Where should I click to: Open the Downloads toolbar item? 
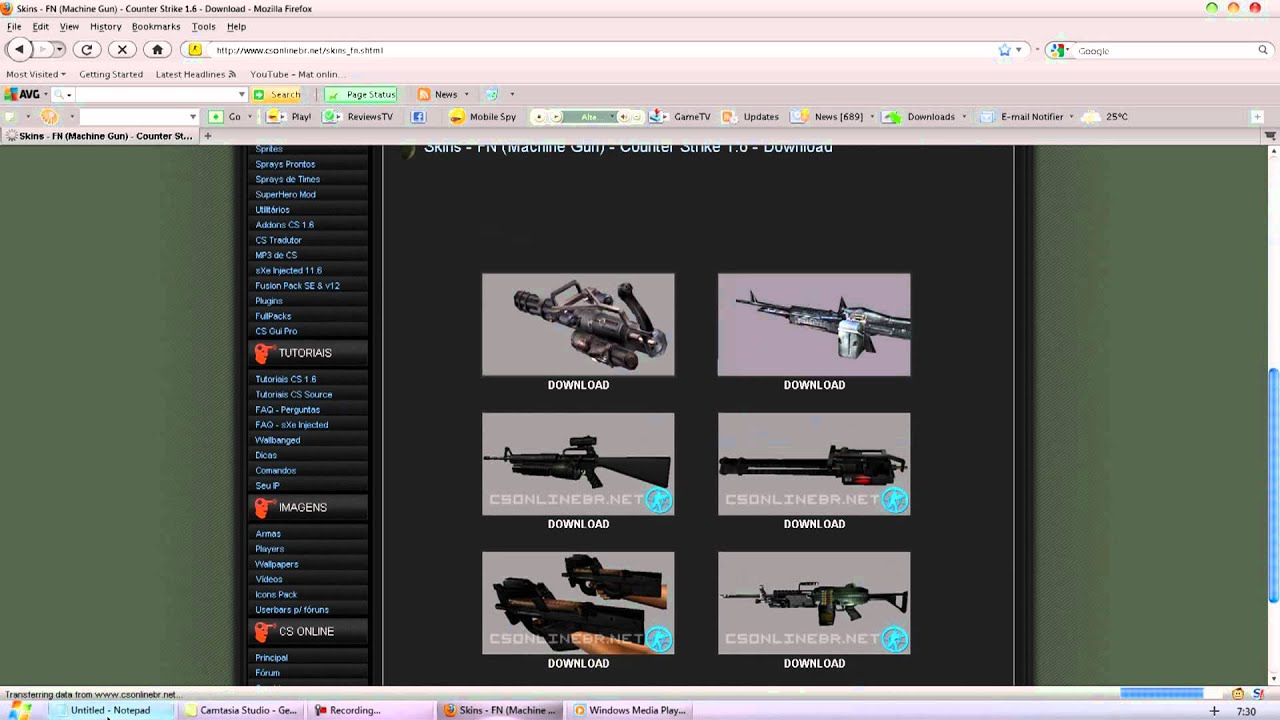(x=920, y=117)
